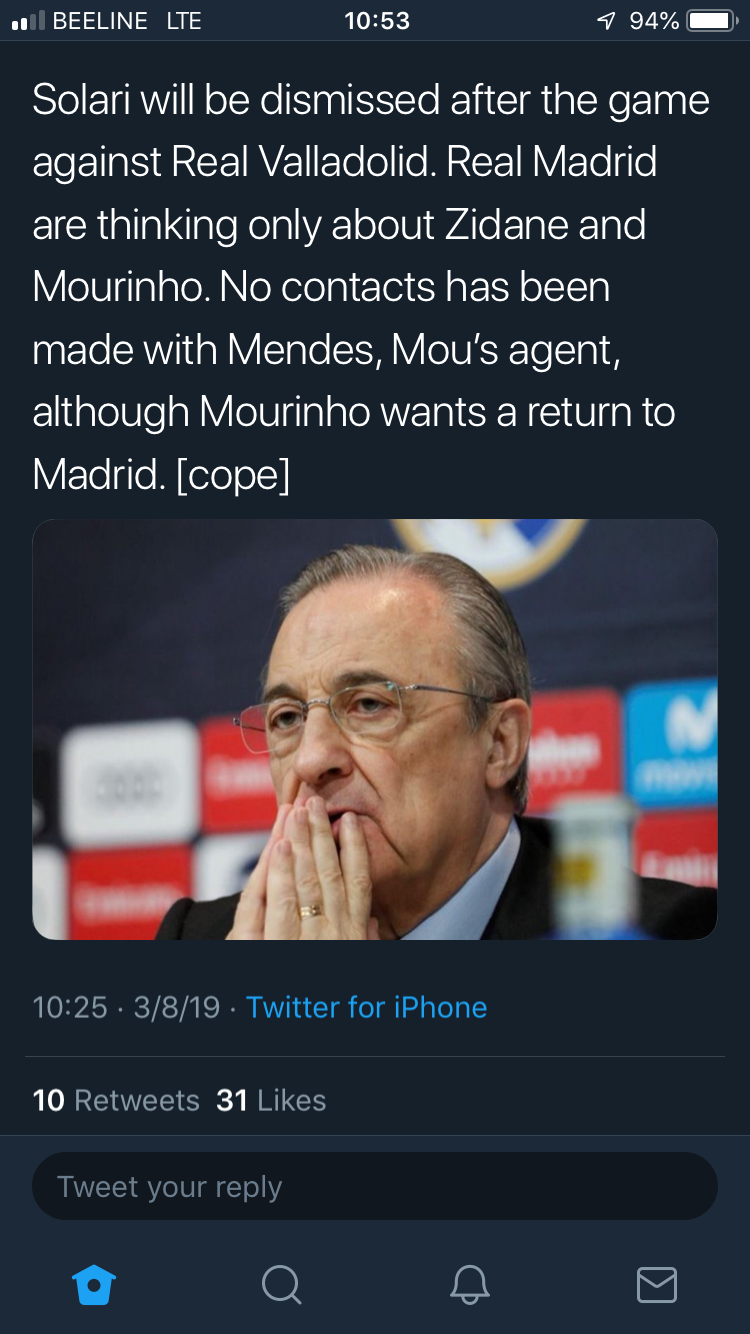750x1334 pixels.
Task: Tap the 94% battery percentage
Action: coord(654,21)
